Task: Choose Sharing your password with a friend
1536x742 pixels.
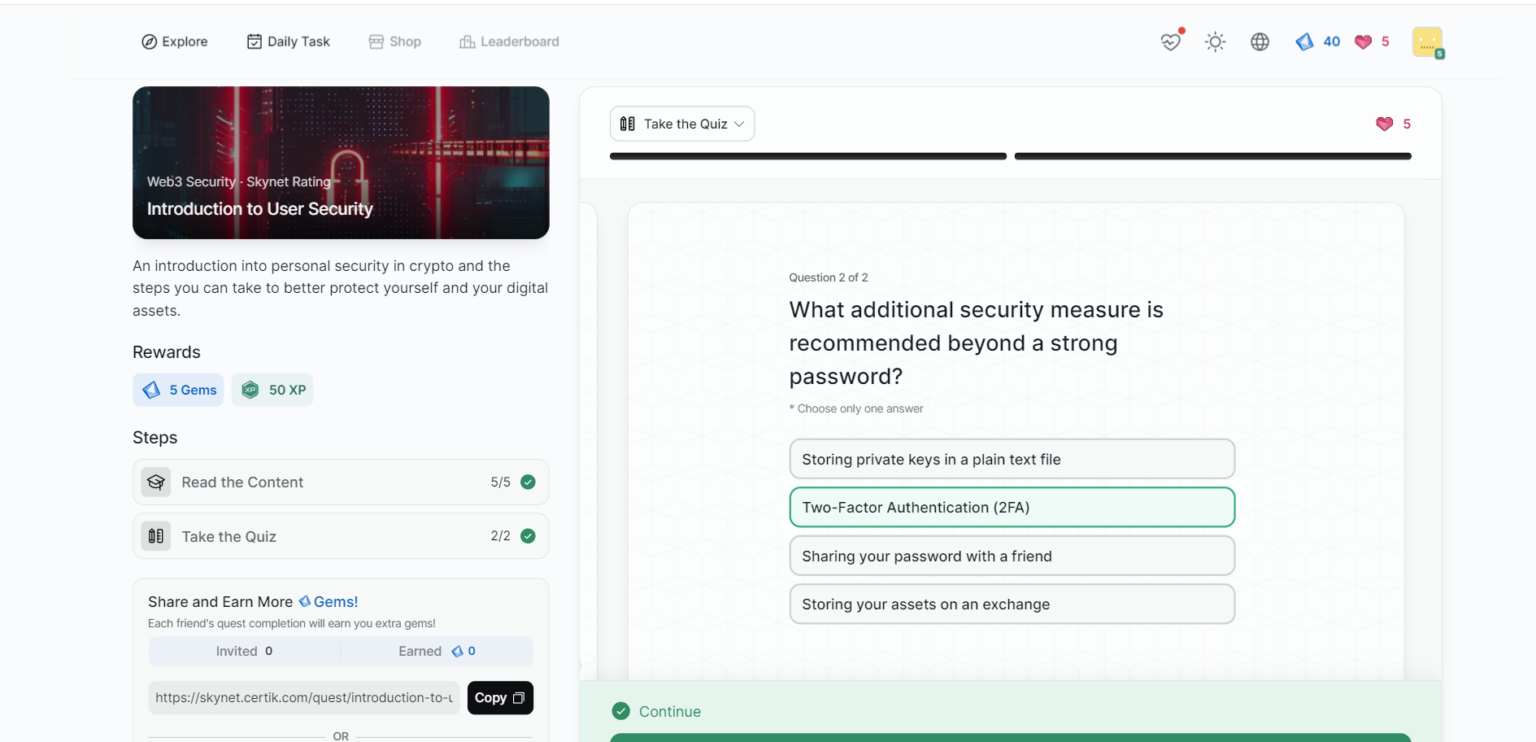Action: (1012, 556)
